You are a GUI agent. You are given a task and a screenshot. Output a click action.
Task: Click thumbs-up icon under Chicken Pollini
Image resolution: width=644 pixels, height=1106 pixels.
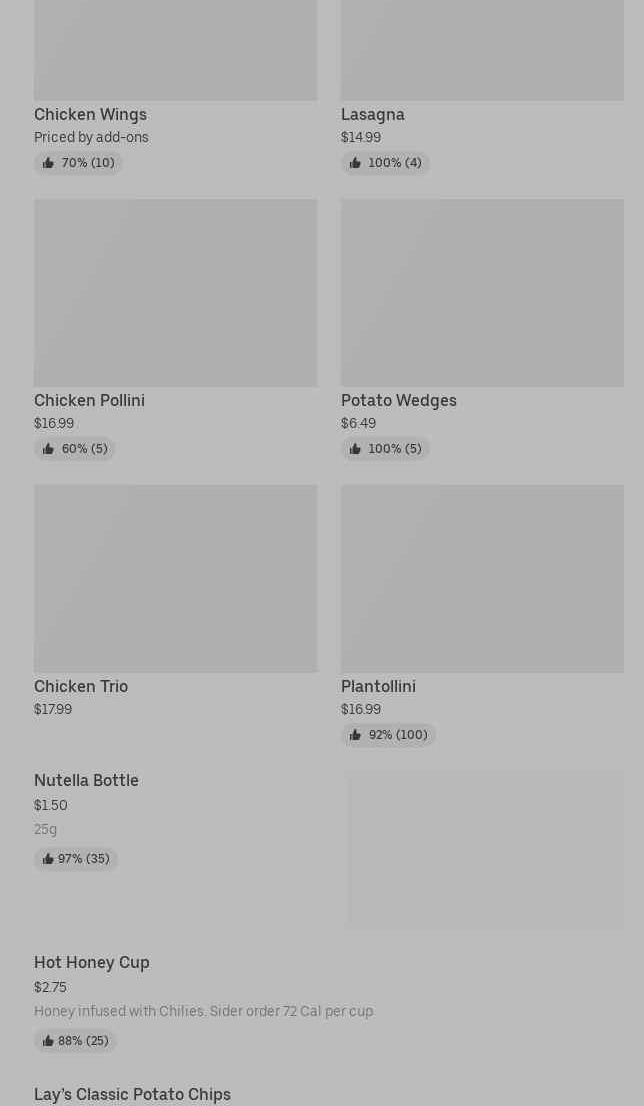48,449
